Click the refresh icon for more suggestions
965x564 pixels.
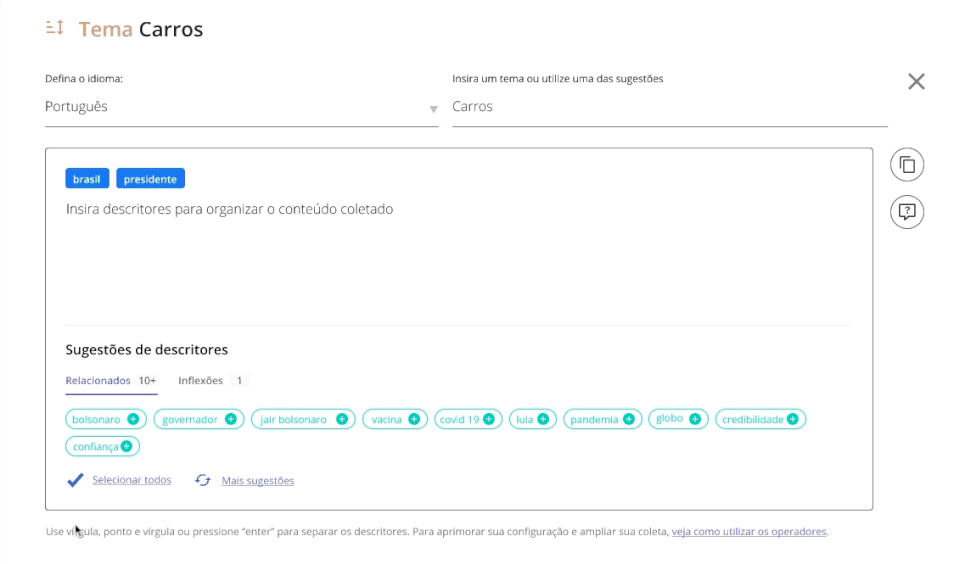pos(203,480)
